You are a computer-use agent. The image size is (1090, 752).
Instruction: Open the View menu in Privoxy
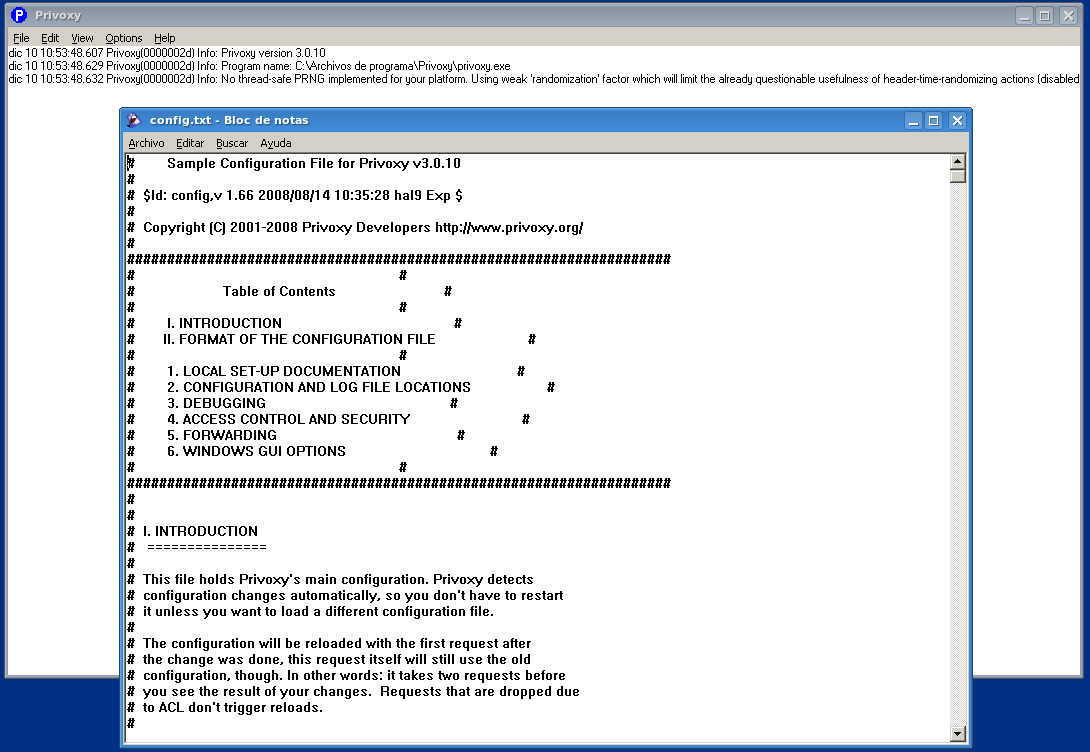82,38
